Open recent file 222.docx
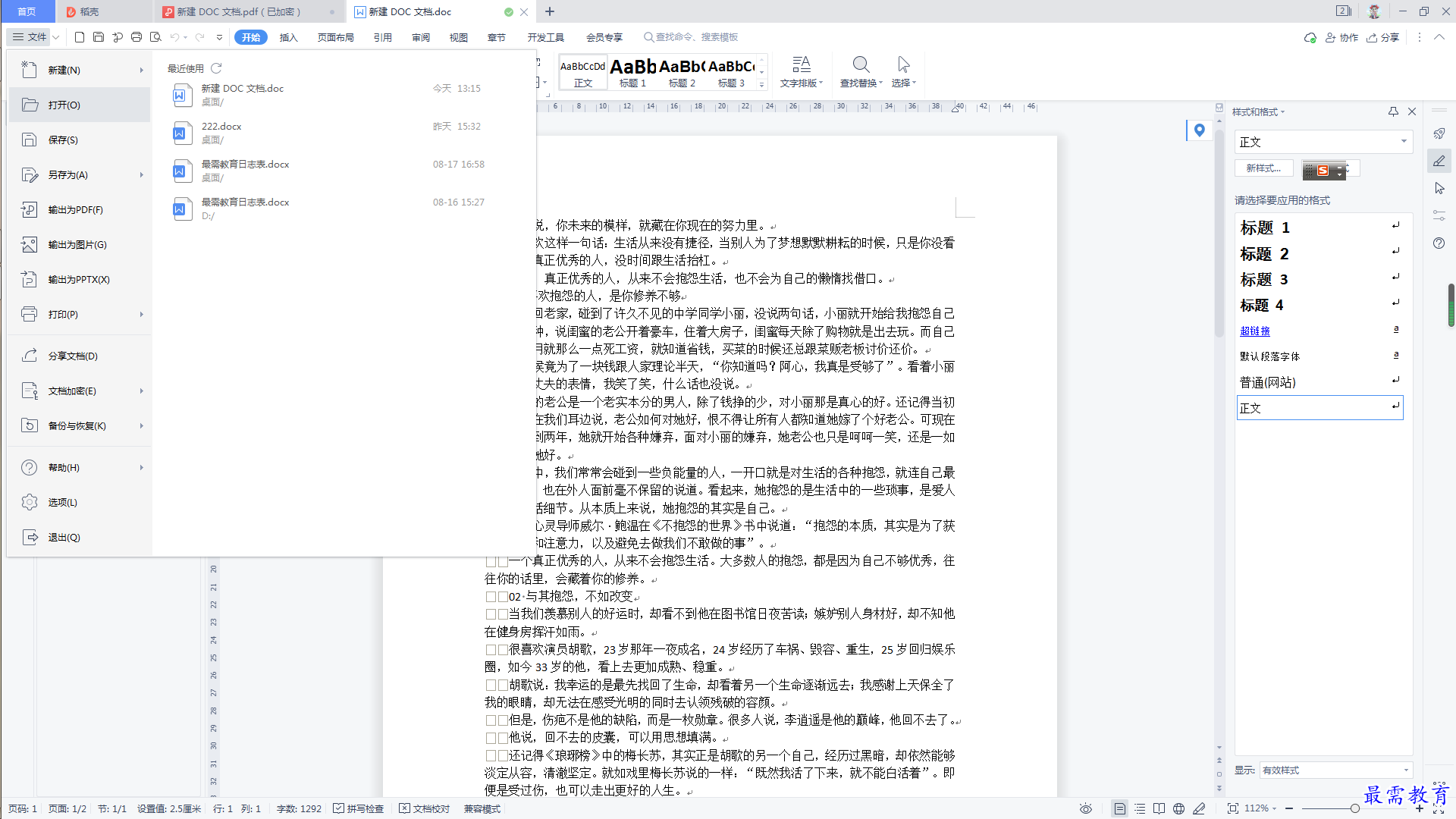Screen dimensions: 1456x819 pos(345,133)
